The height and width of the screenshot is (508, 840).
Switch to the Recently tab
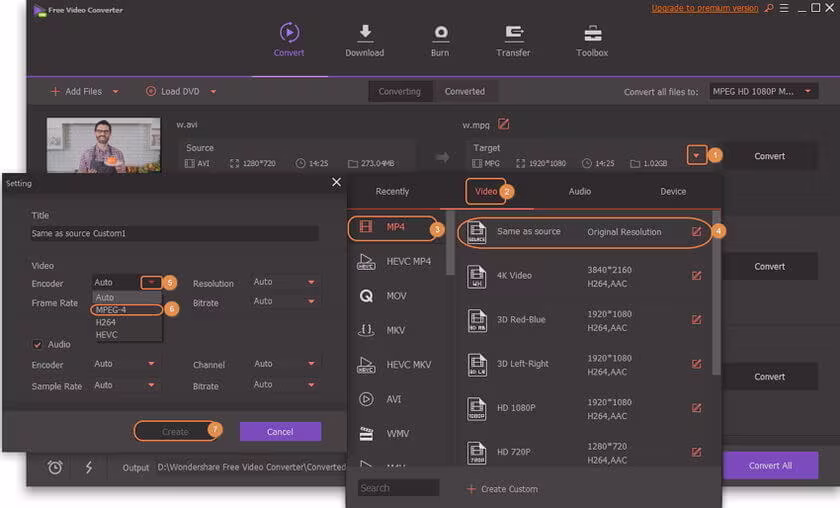click(392, 191)
